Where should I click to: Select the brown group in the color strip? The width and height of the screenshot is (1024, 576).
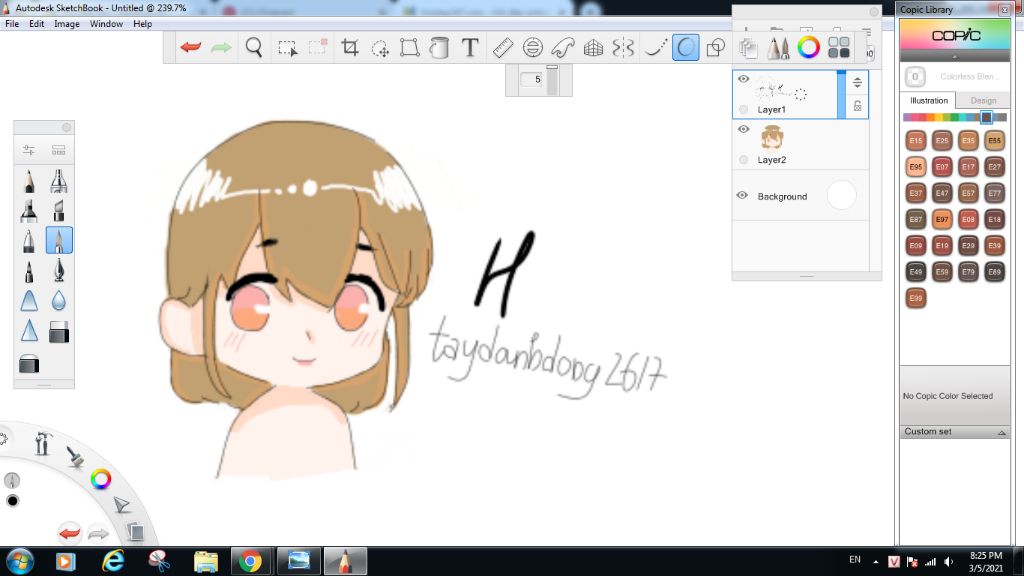[x=986, y=117]
